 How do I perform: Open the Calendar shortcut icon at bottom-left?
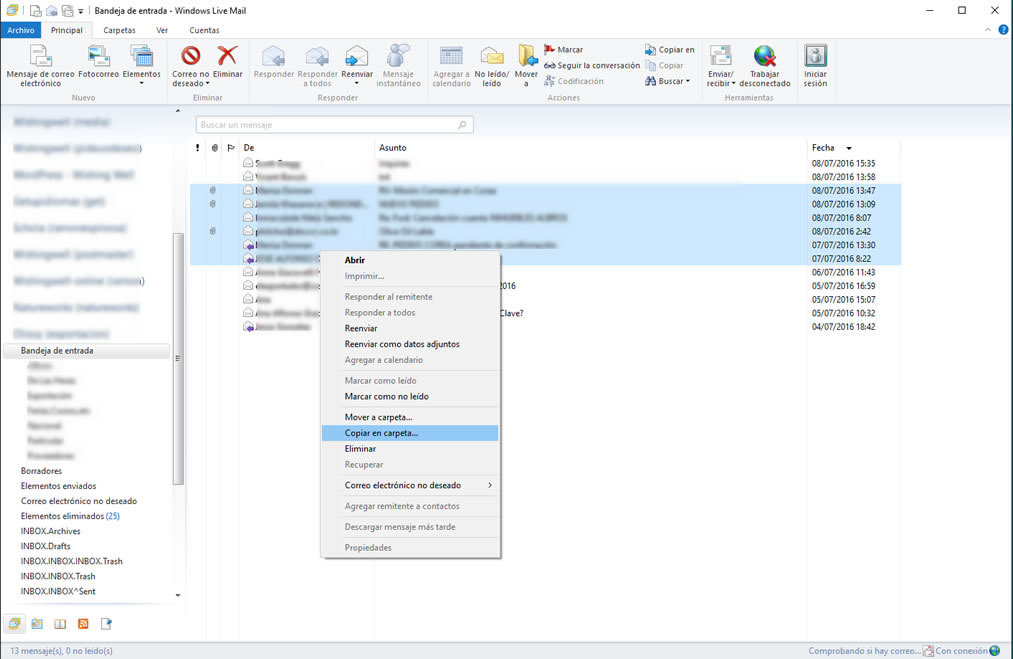37,623
